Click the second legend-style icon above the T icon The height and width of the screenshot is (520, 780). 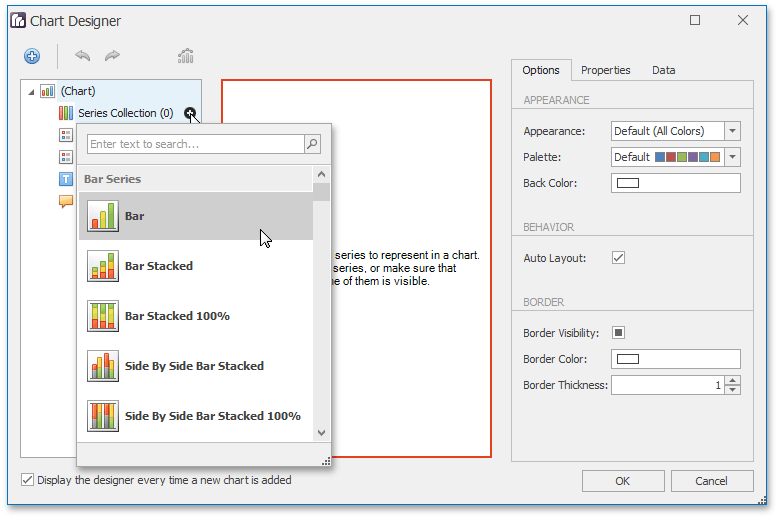click(x=66, y=157)
